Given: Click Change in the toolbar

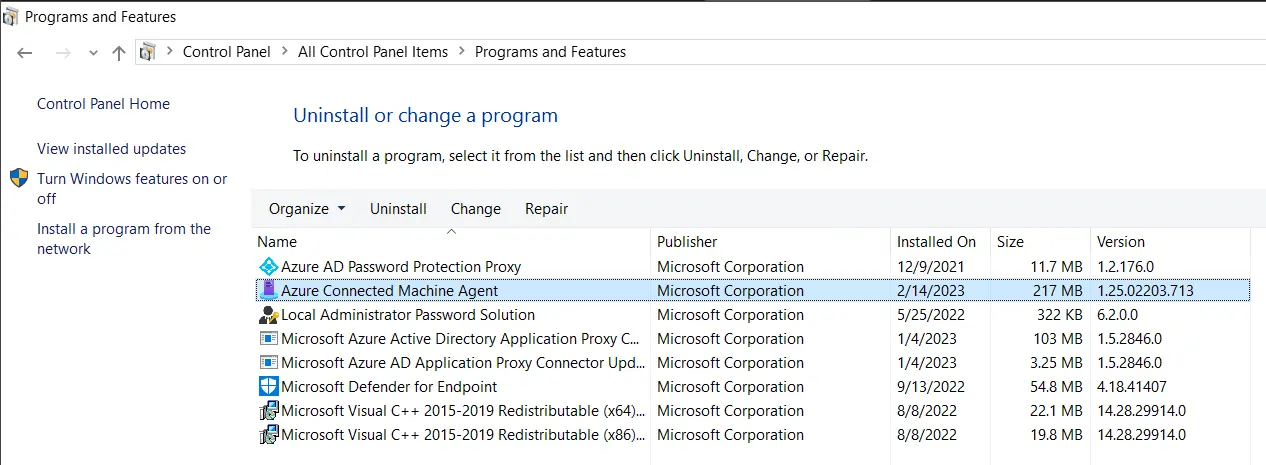Looking at the screenshot, I should point(475,209).
